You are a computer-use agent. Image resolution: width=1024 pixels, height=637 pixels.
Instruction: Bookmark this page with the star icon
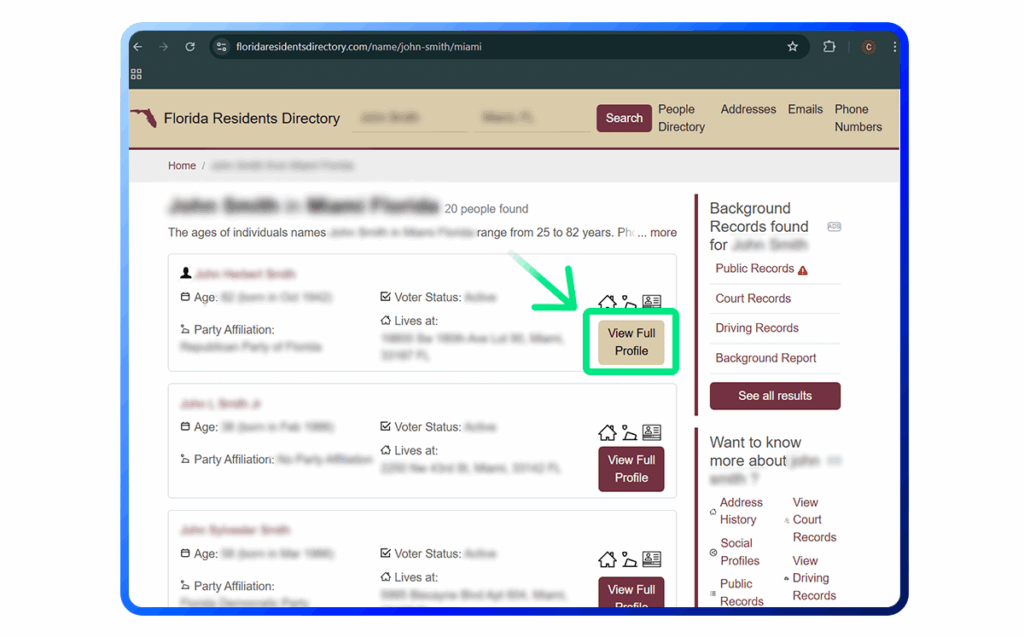click(x=792, y=47)
